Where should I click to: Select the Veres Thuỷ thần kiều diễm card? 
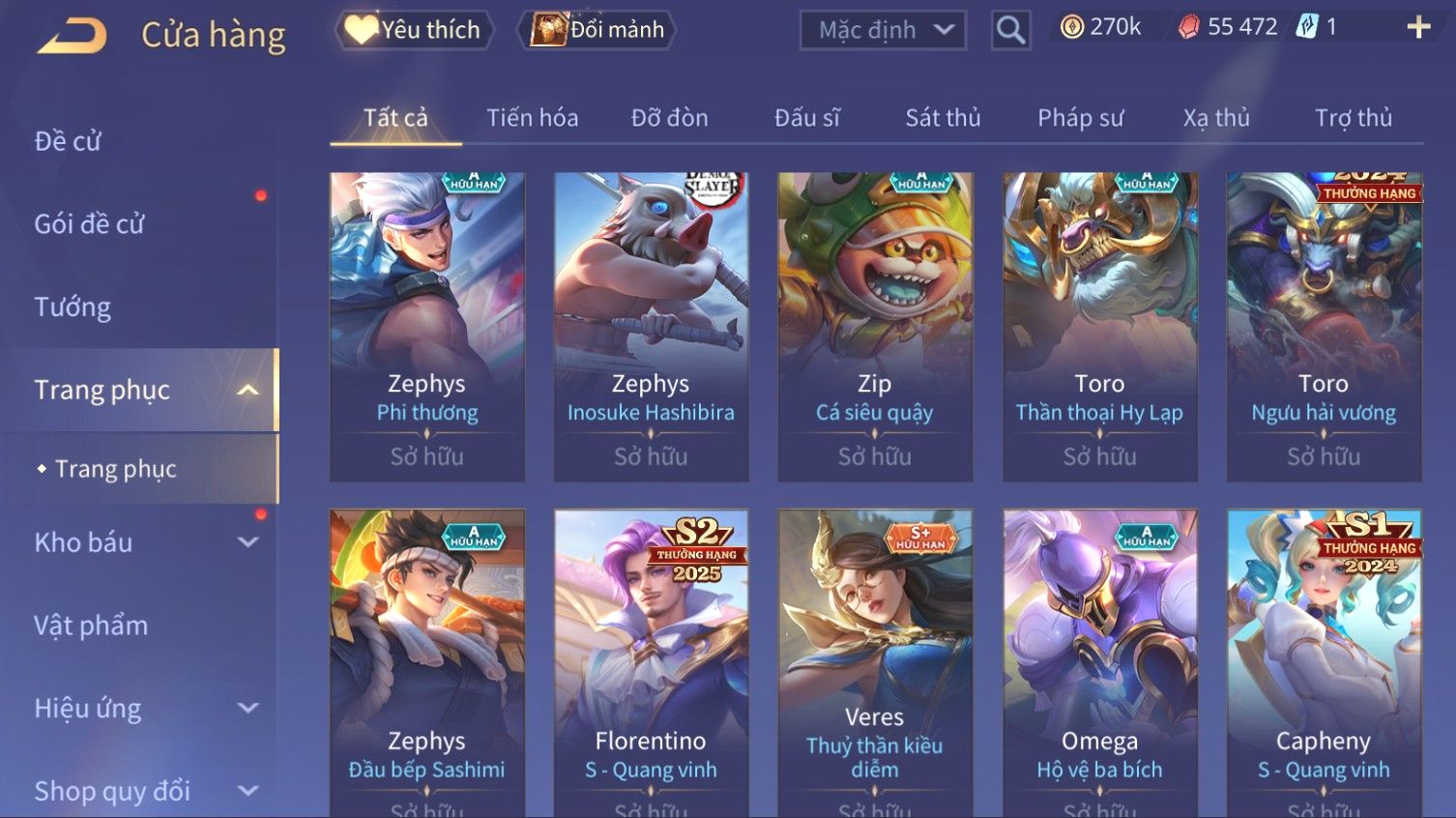(875, 664)
